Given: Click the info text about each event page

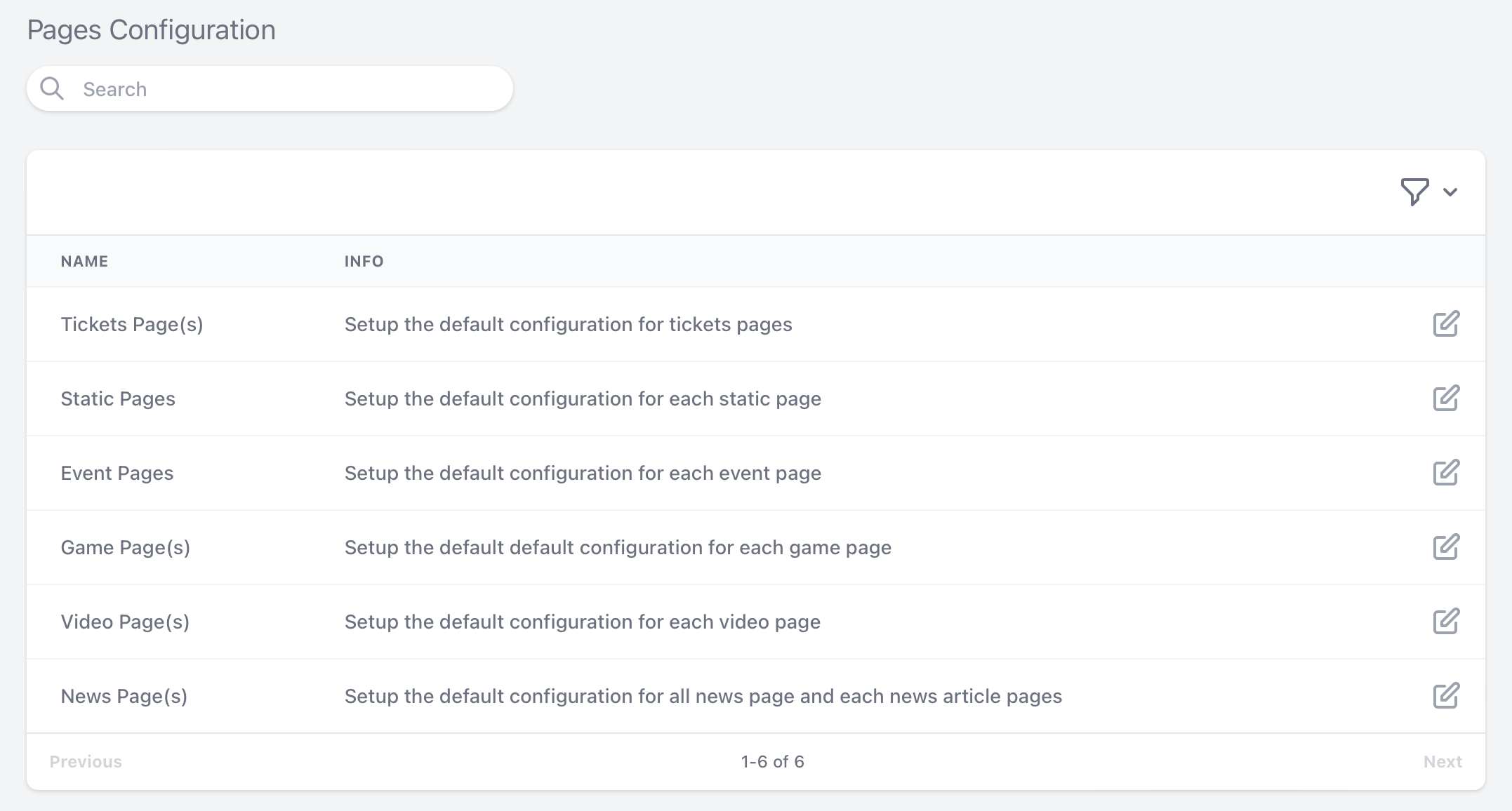Looking at the screenshot, I should (x=583, y=473).
